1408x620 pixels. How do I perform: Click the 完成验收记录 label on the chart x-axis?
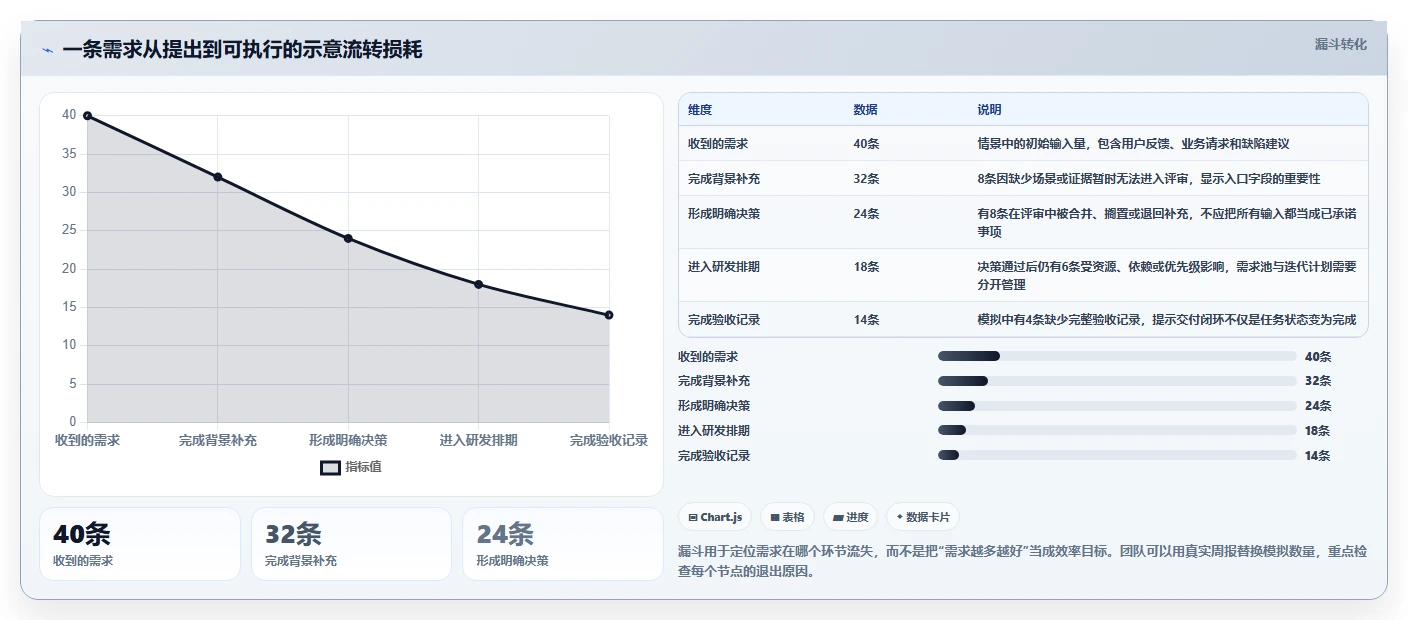tap(609, 440)
